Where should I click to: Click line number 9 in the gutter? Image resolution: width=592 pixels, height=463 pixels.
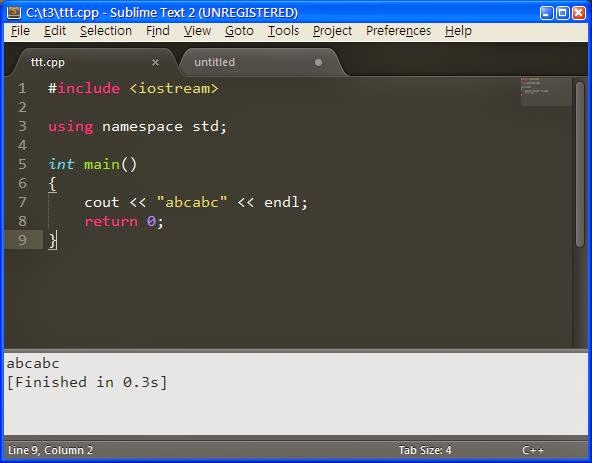click(x=22, y=240)
